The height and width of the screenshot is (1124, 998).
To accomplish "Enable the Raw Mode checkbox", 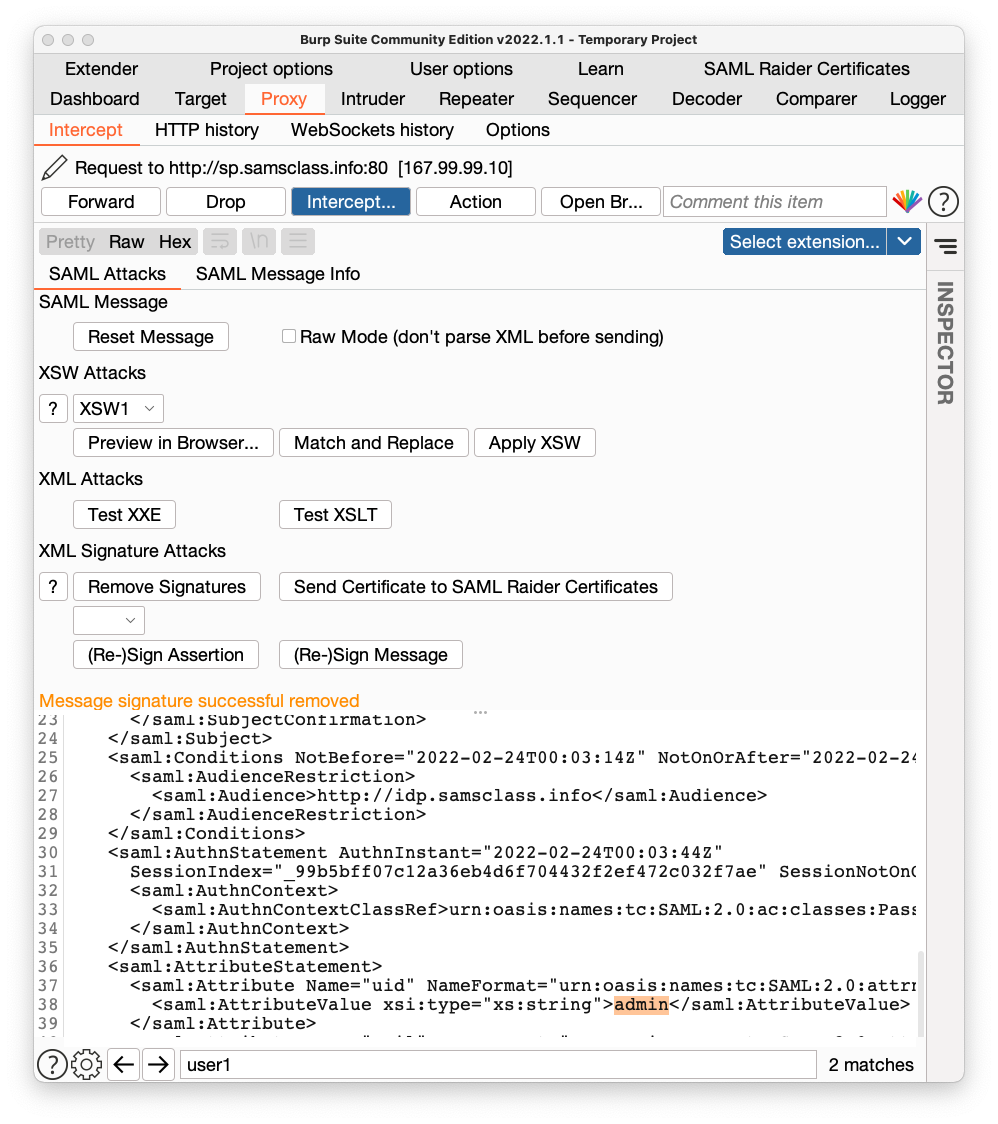I will pos(289,336).
